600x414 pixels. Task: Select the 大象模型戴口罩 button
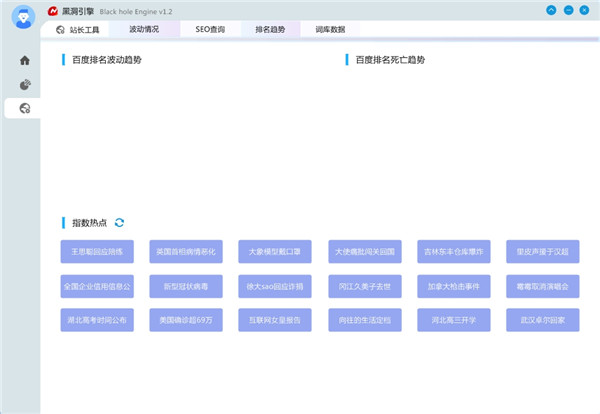click(275, 252)
